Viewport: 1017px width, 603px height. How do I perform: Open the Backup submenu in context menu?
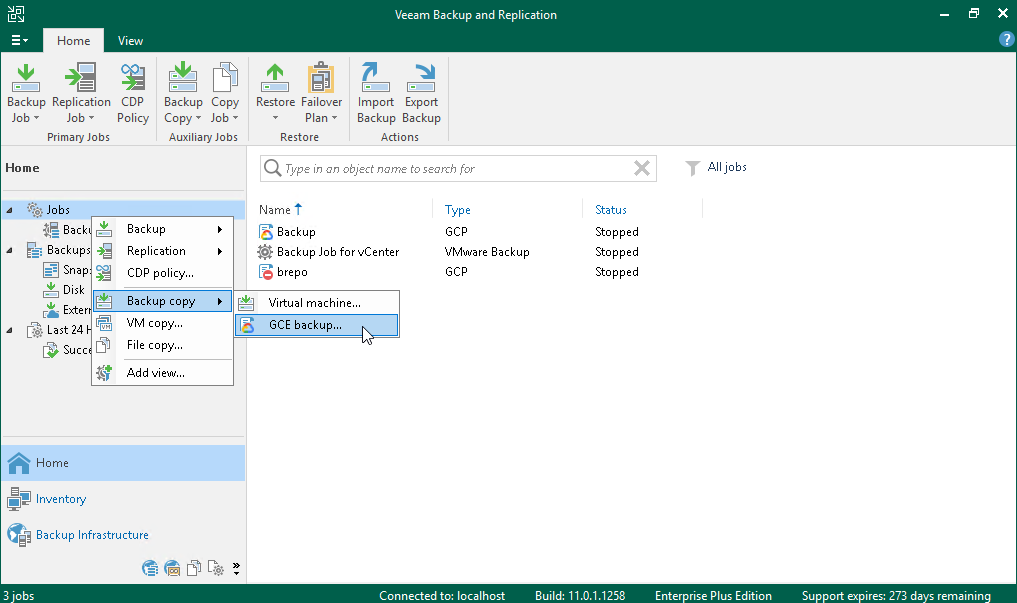click(162, 229)
